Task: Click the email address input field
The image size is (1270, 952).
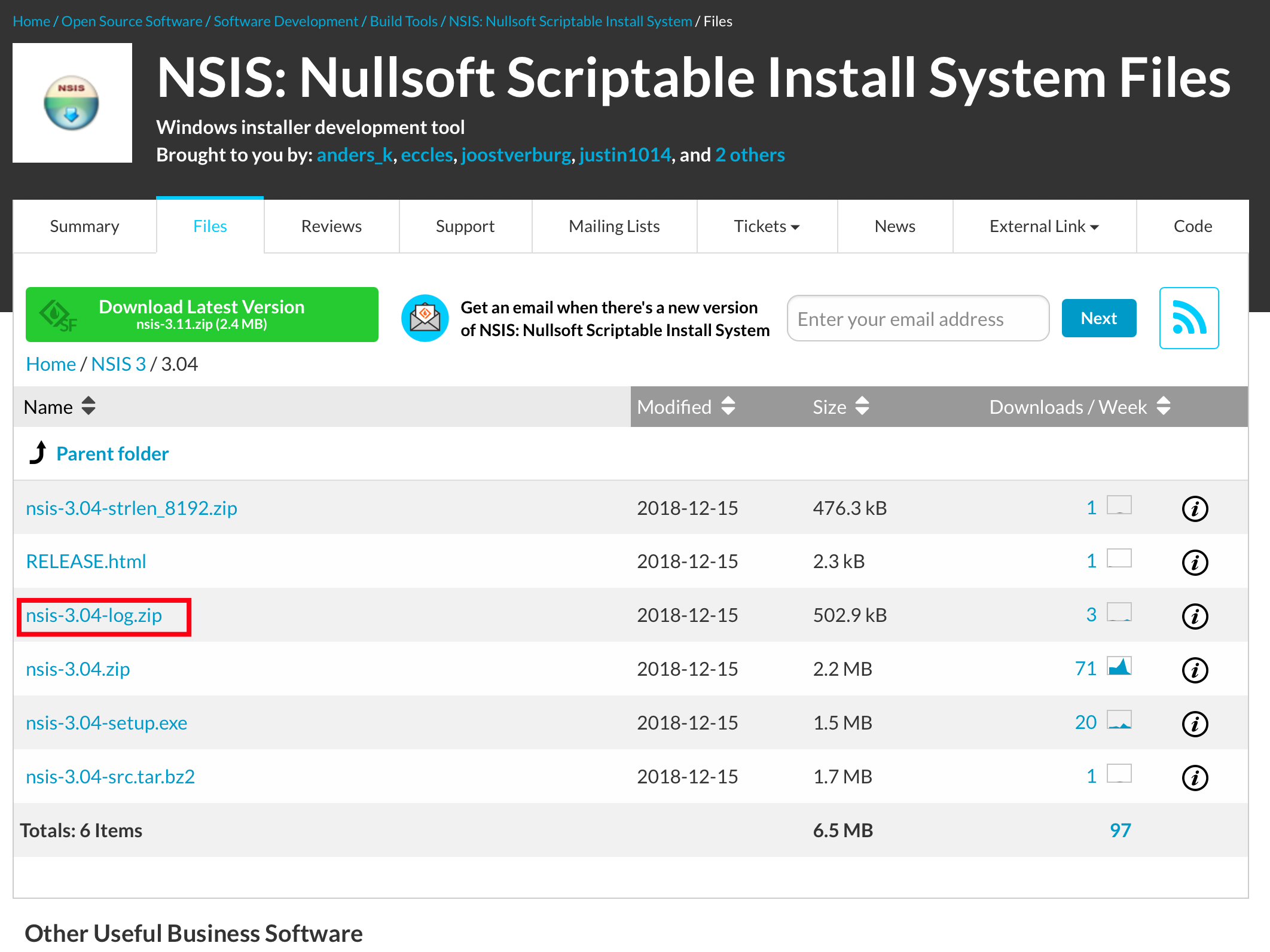Action: [x=917, y=319]
